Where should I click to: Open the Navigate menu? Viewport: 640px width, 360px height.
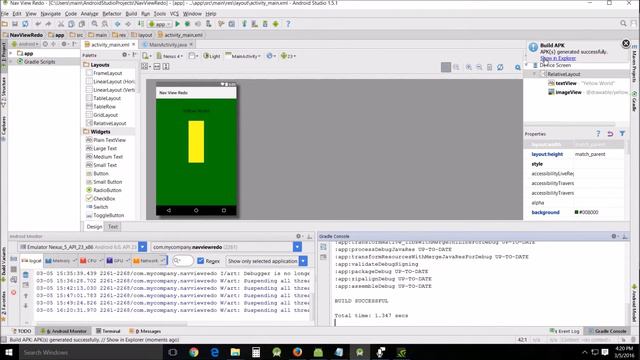[51, 13]
